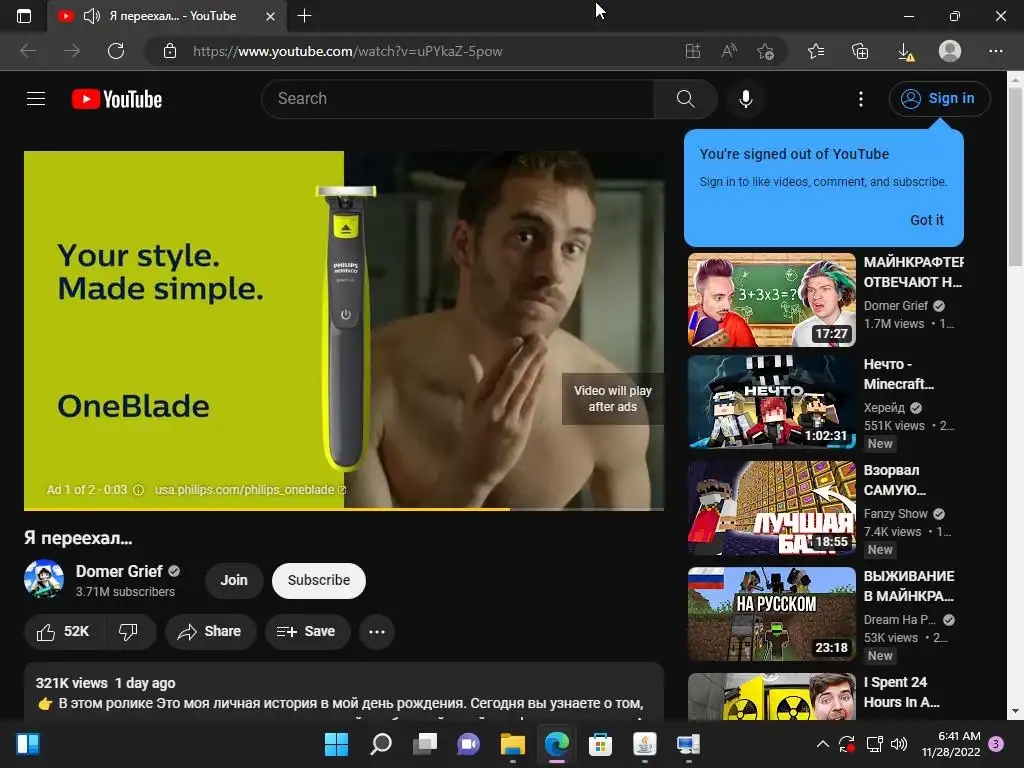The height and width of the screenshot is (768, 1024).
Task: Go to YouTube home via logo
Action: coord(117,99)
